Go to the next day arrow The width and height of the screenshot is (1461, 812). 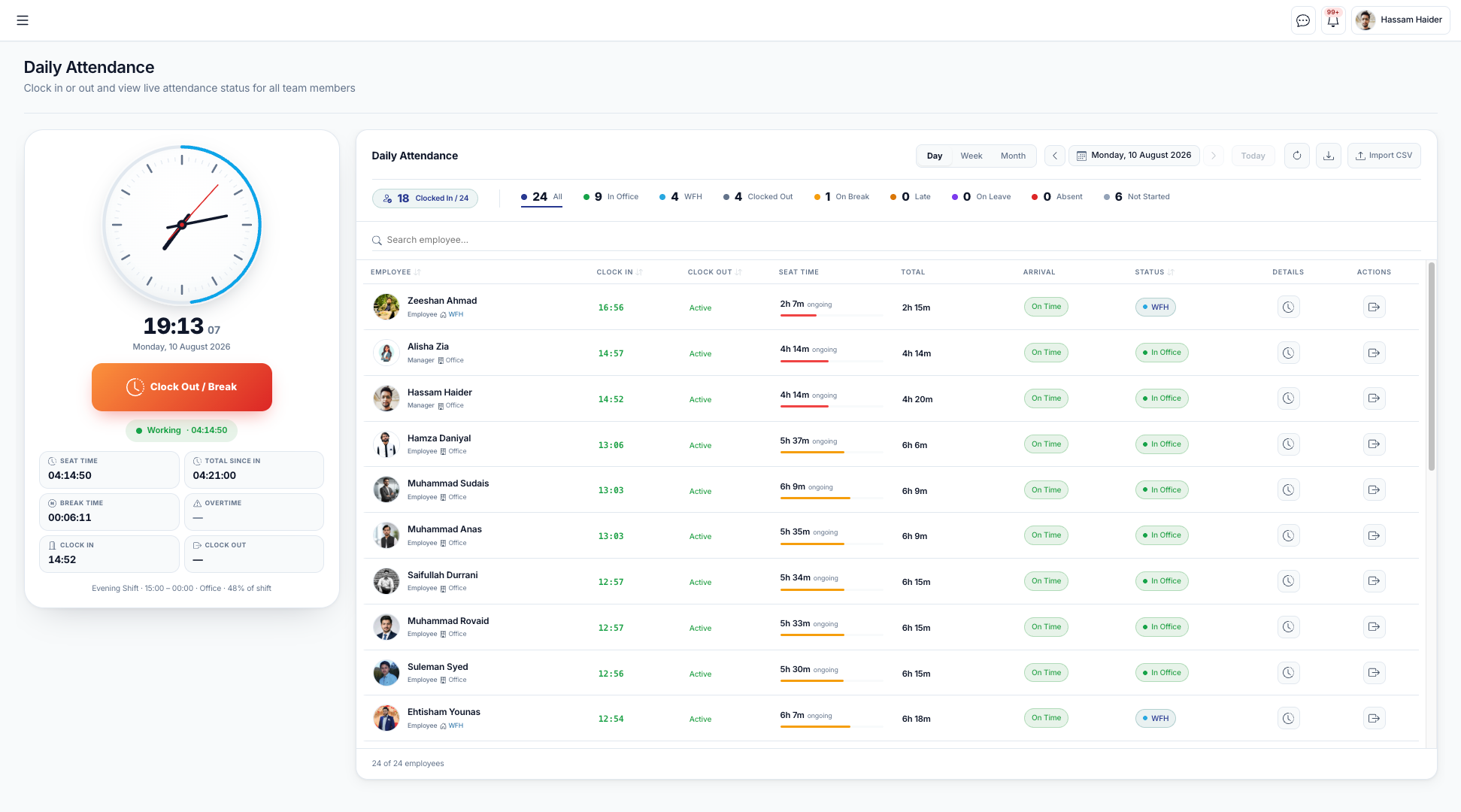pos(1214,156)
